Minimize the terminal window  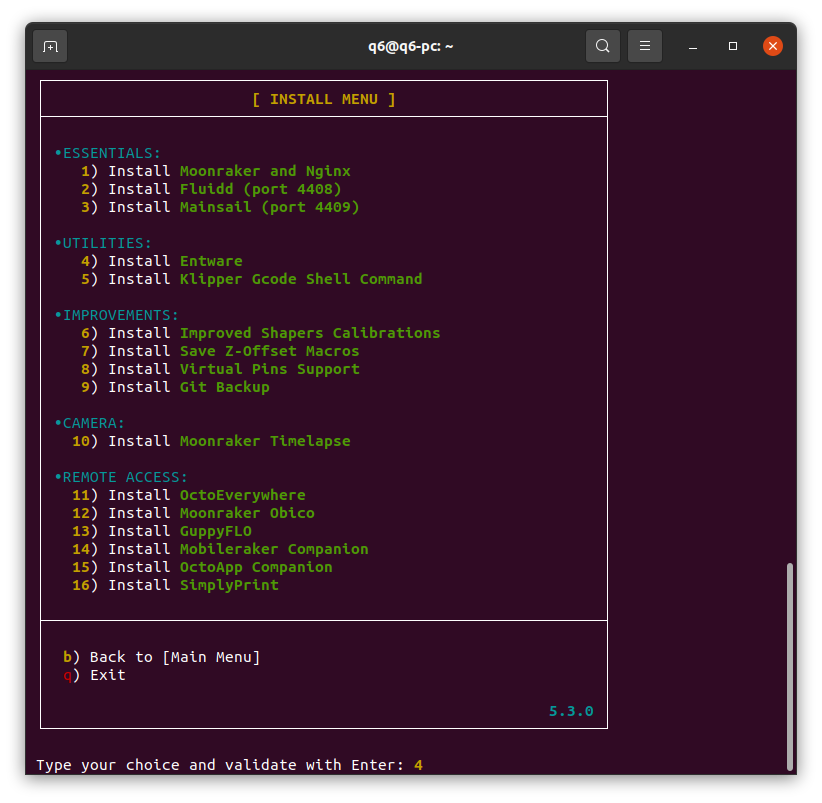tap(693, 47)
